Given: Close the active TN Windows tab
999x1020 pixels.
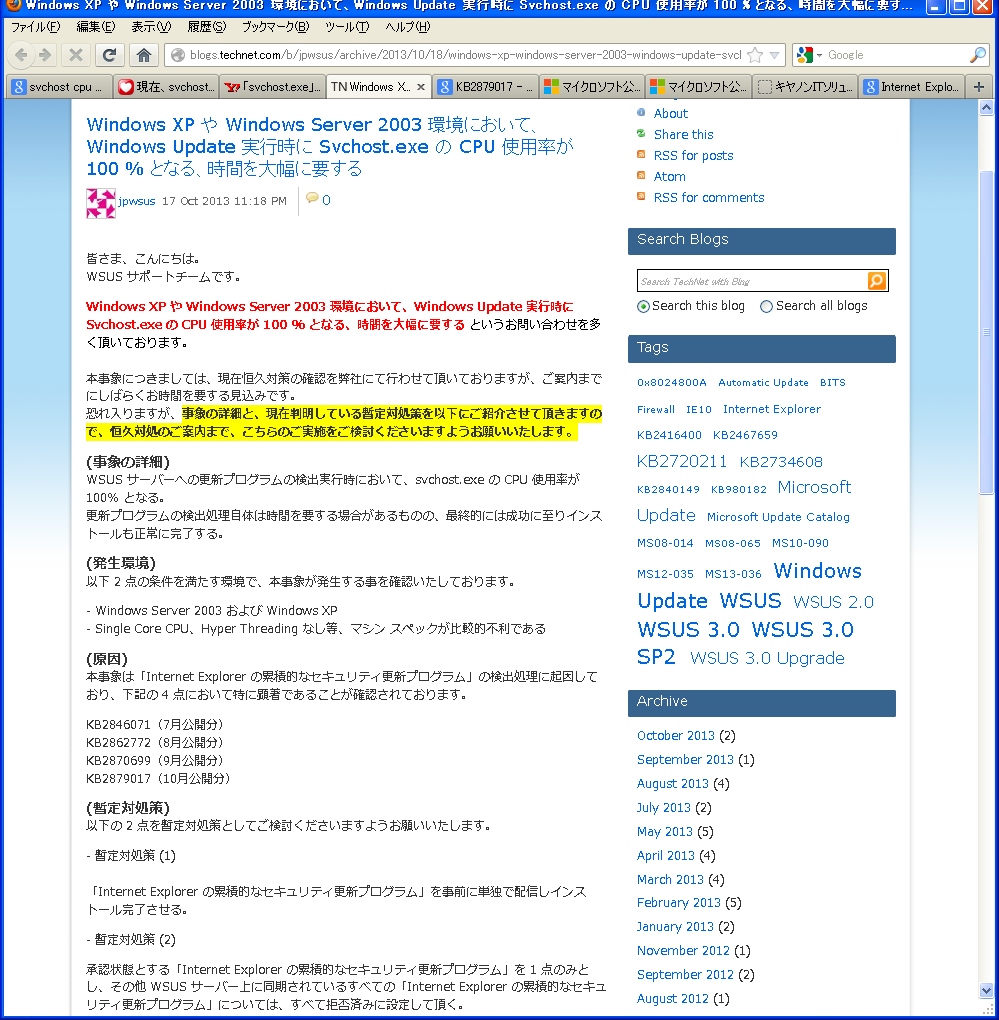Looking at the screenshot, I should coord(421,87).
